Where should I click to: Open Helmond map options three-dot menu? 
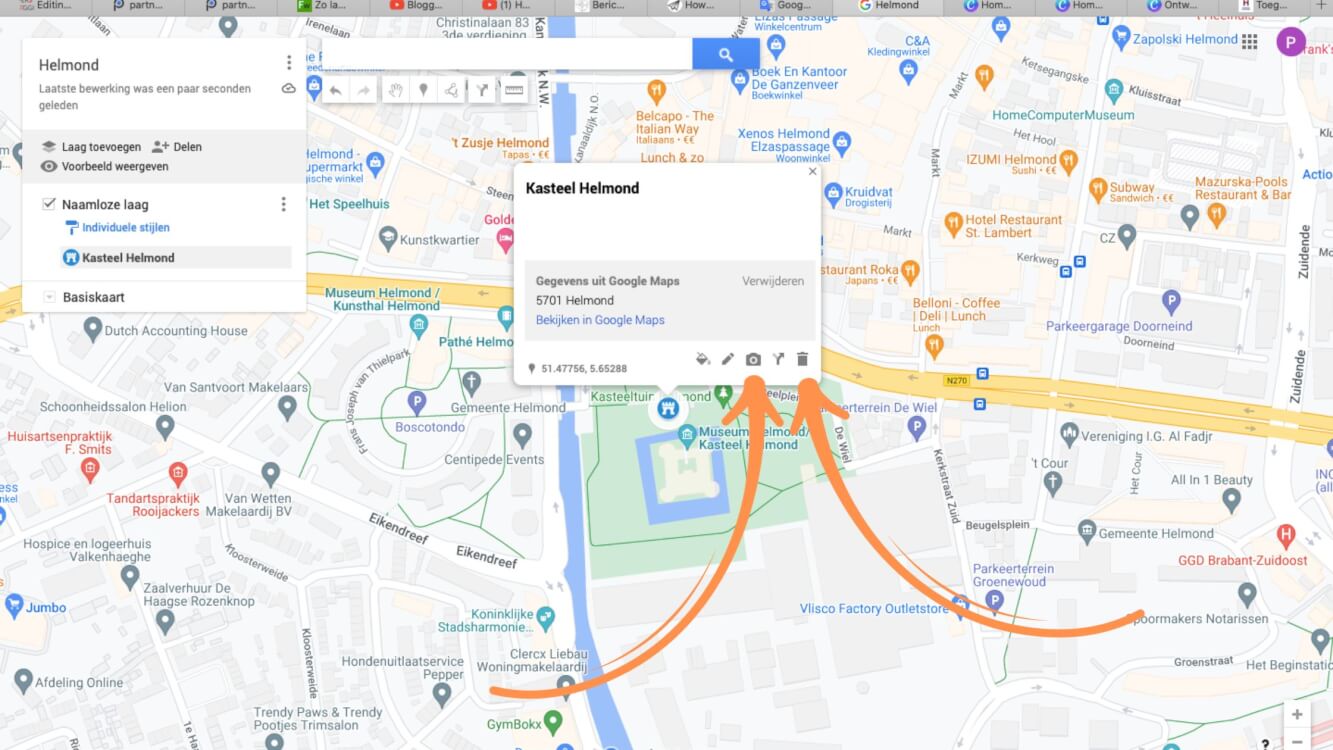point(289,63)
